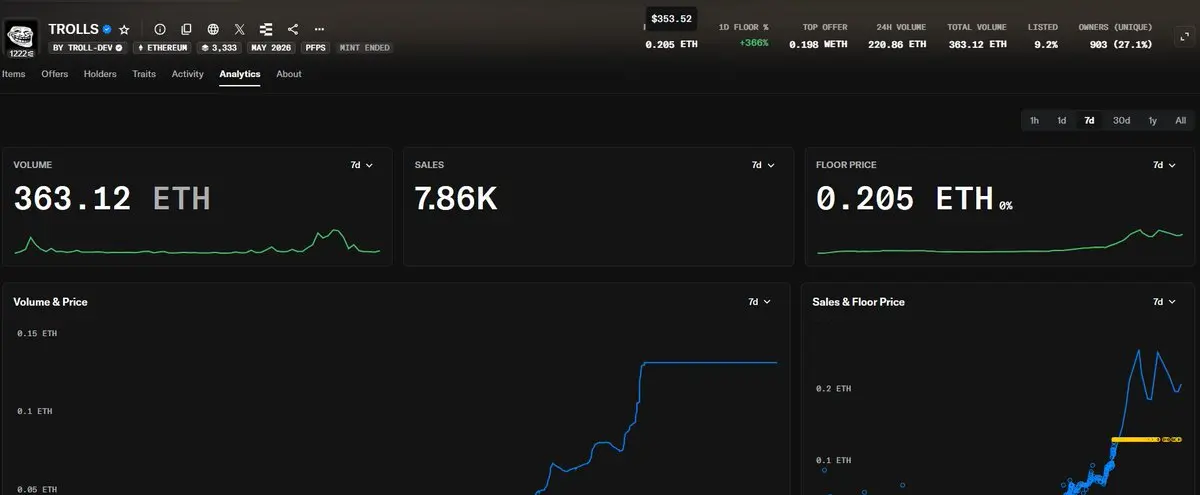Expand the Floor Price card 7d dropdown
Image resolution: width=1200 pixels, height=495 pixels.
1164,165
